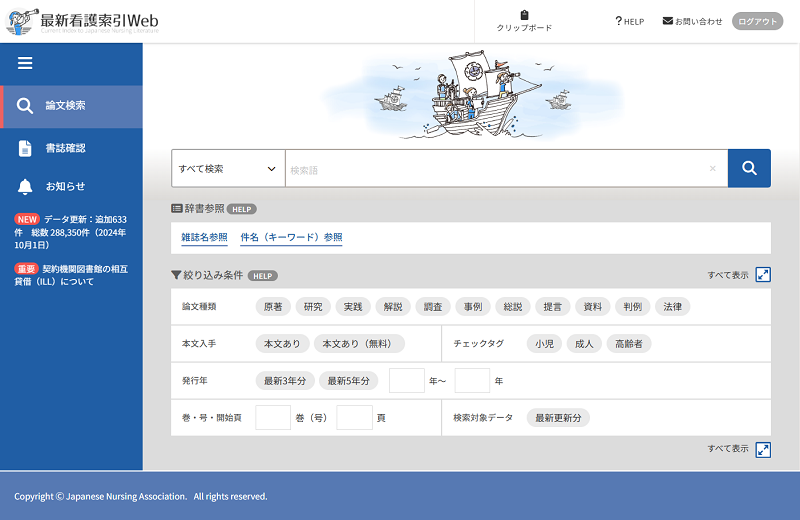This screenshot has height=520, width=800.
Task: Click the 書誌確認 document icon
Action: 25,148
